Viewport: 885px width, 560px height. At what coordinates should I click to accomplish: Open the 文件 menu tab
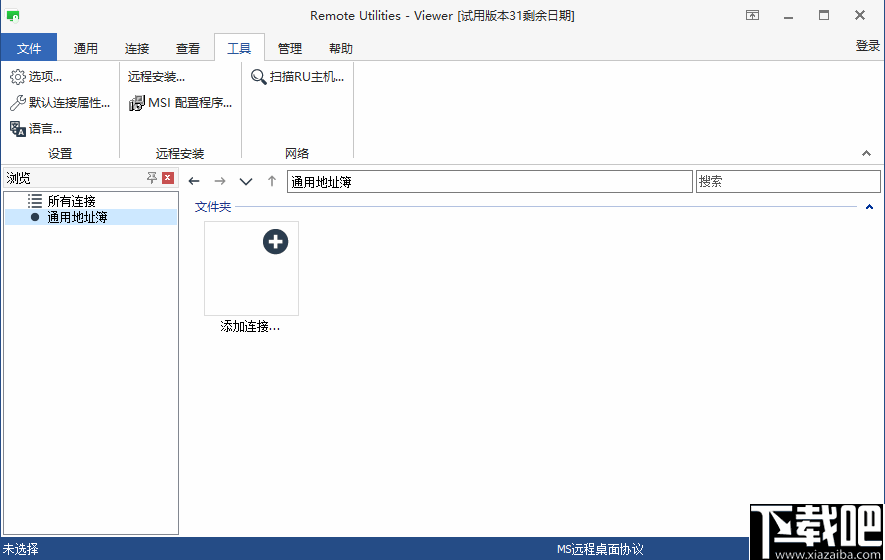click(x=29, y=48)
